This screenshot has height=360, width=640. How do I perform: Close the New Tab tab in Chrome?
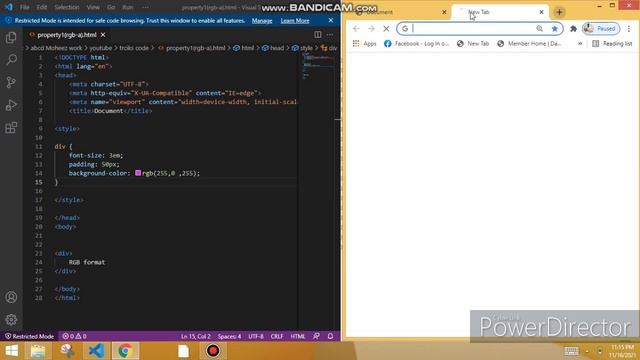tap(541, 12)
